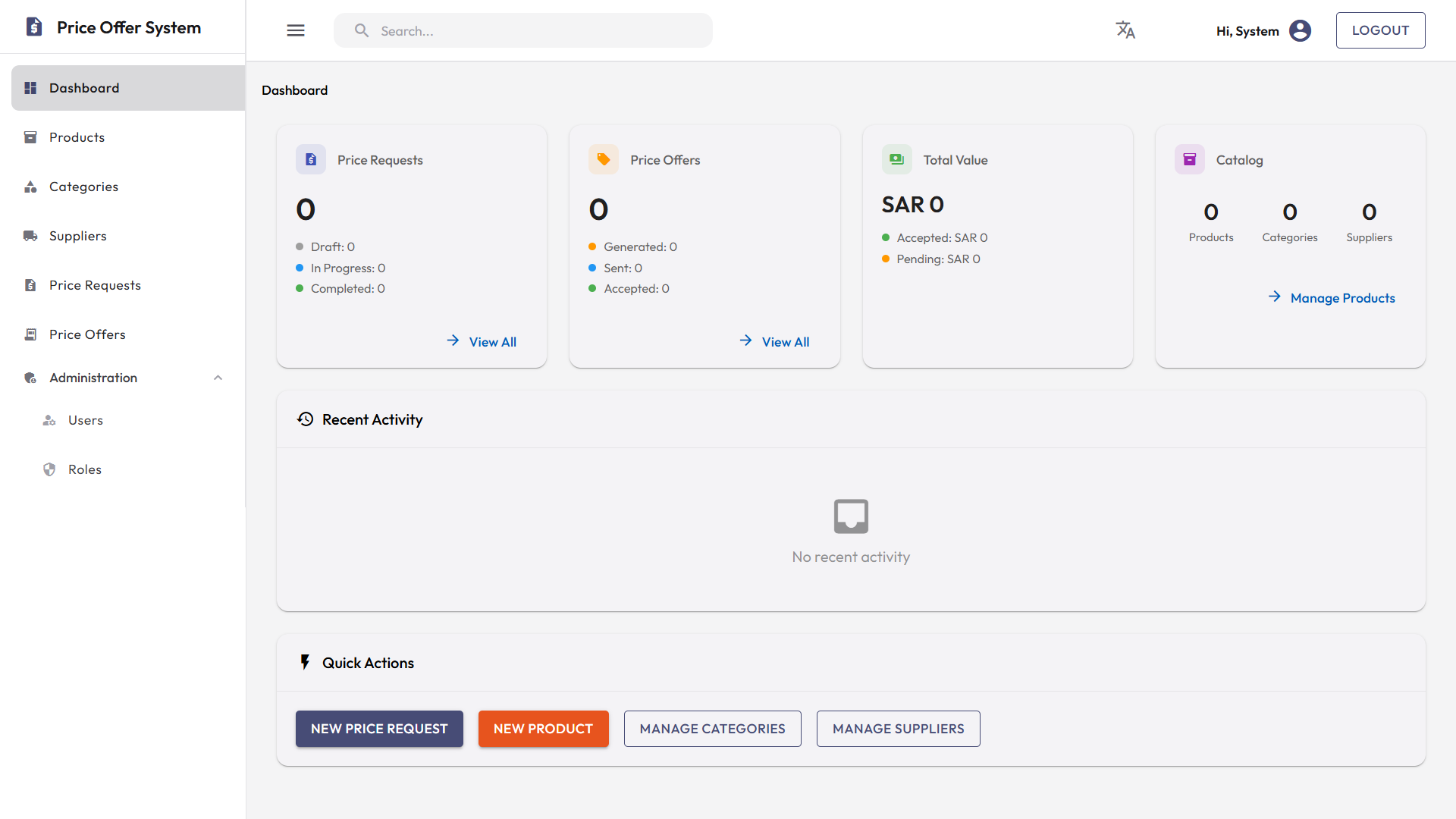The image size is (1456, 819).
Task: Toggle the hamburger menu next to search bar
Action: pos(296,30)
